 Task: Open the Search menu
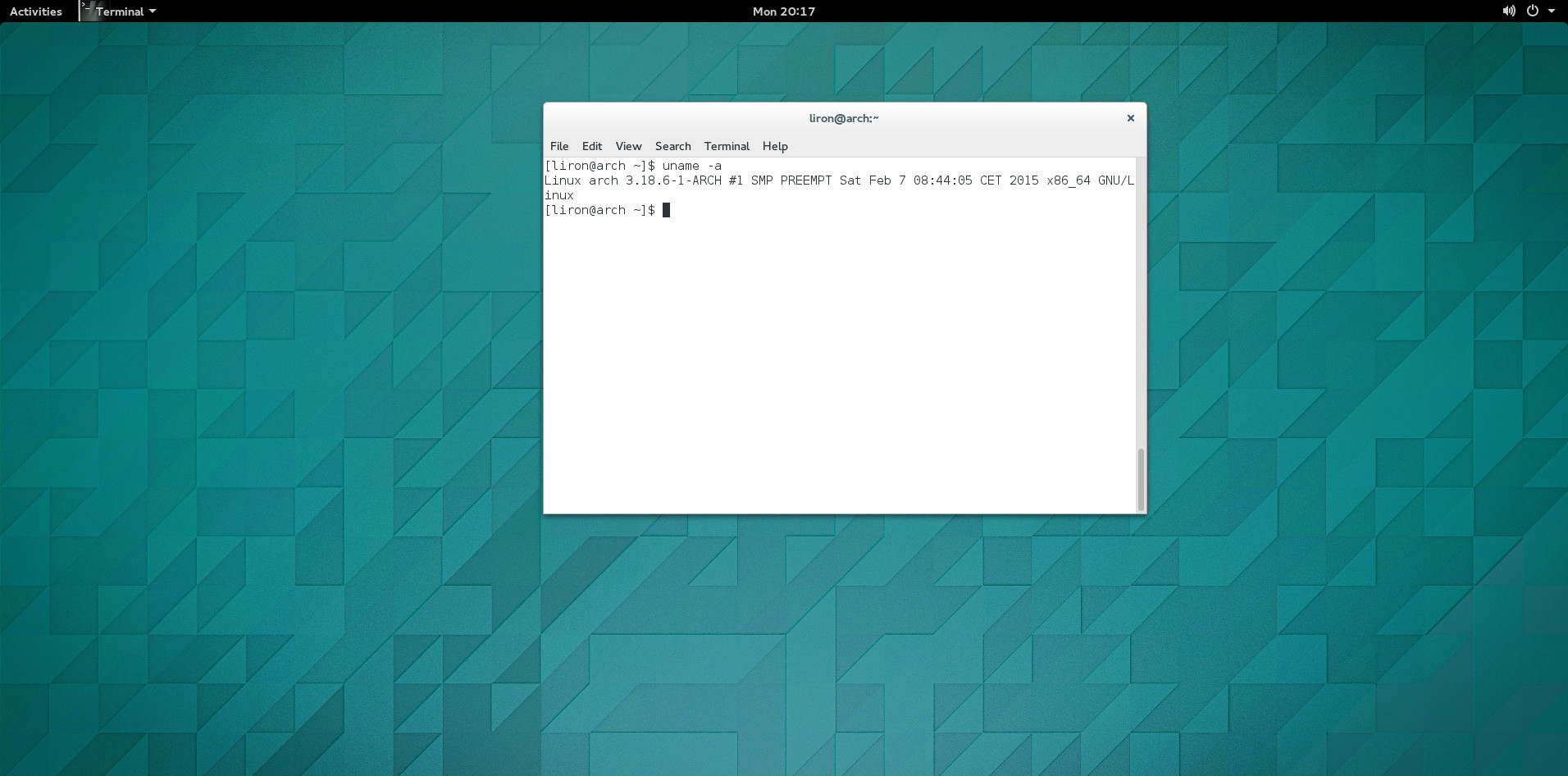click(x=673, y=146)
